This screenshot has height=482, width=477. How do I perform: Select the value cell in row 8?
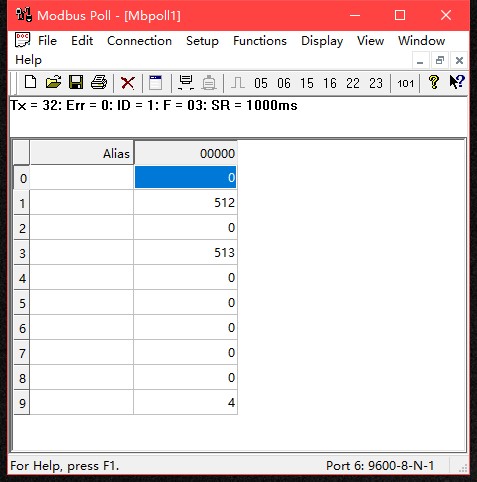[186, 377]
